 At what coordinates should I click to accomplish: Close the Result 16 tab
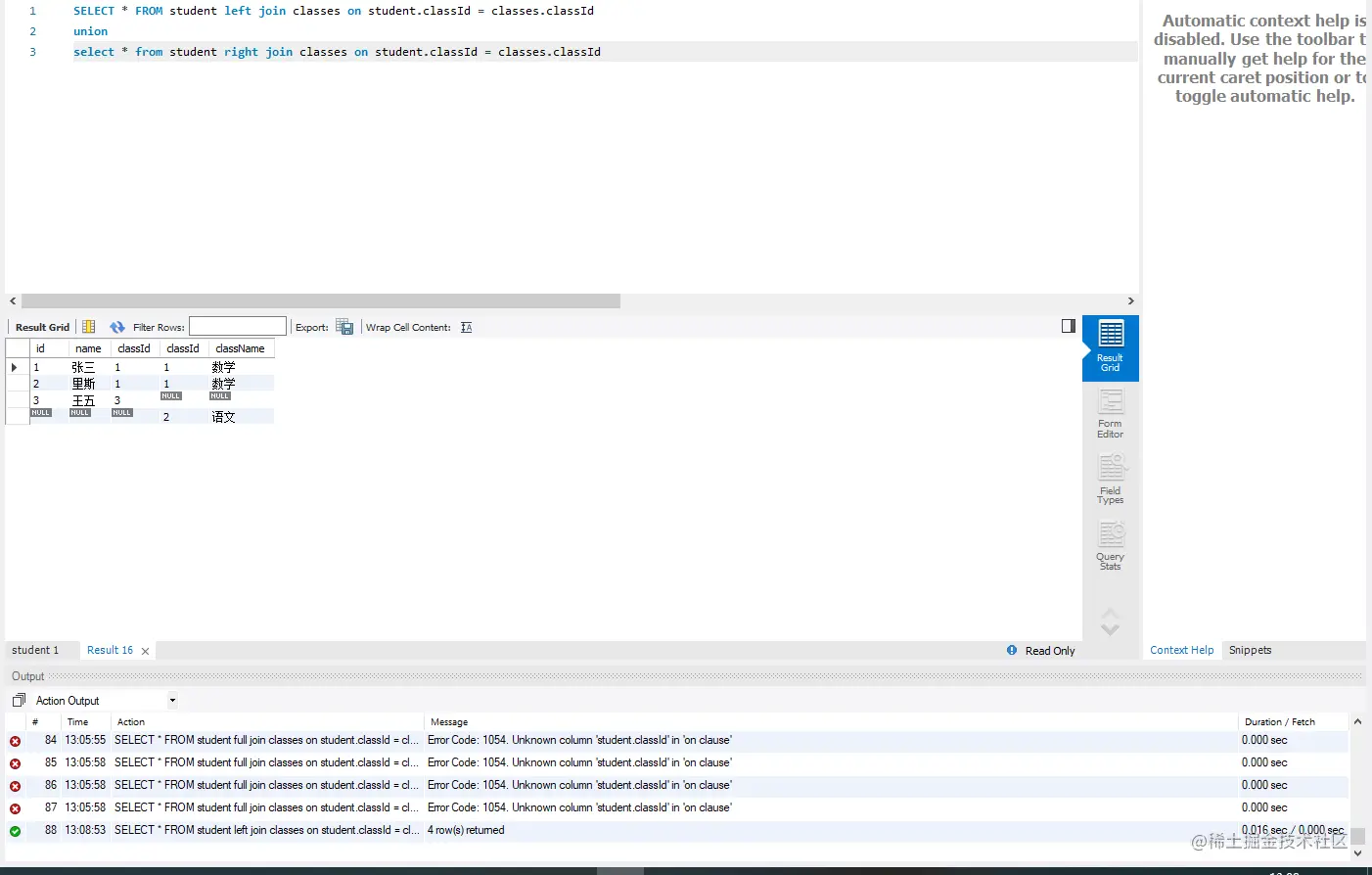pyautogui.click(x=145, y=651)
